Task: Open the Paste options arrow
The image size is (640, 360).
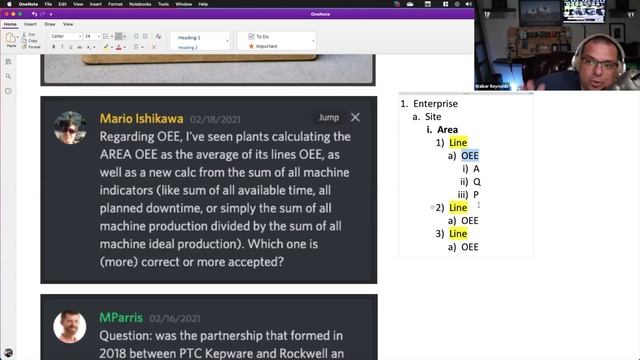Action: pos(18,37)
